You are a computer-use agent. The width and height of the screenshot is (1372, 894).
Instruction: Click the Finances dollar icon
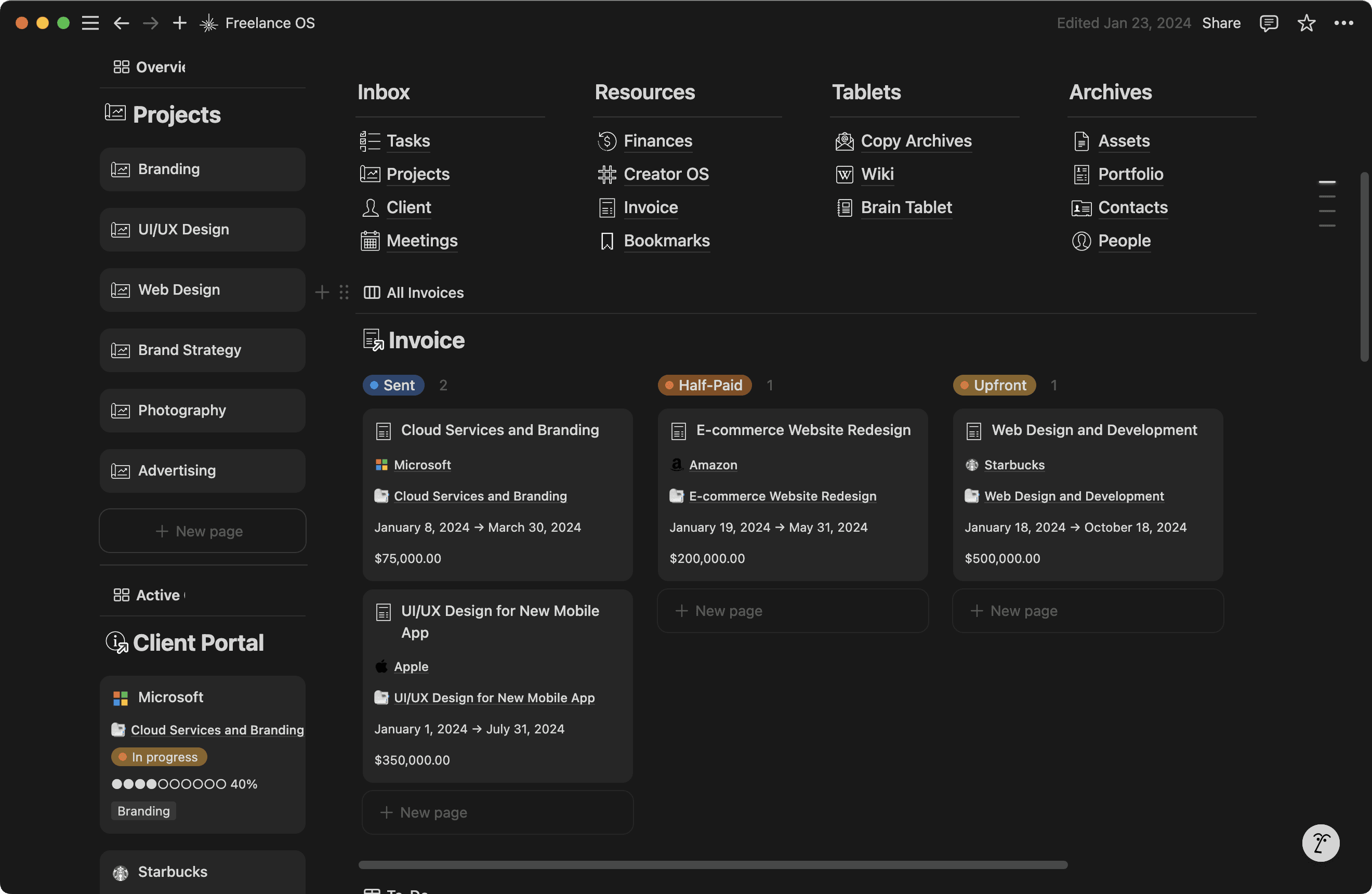[607, 141]
